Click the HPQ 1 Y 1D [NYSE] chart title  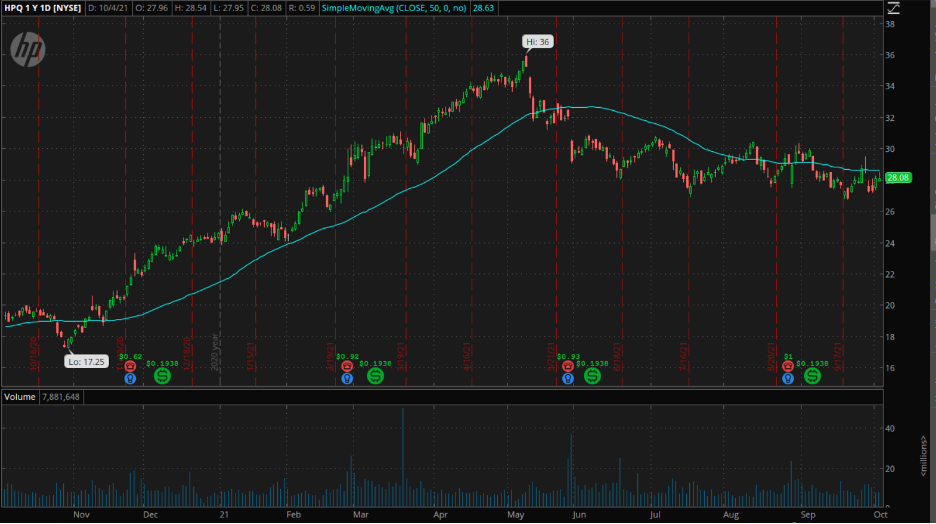pos(42,8)
